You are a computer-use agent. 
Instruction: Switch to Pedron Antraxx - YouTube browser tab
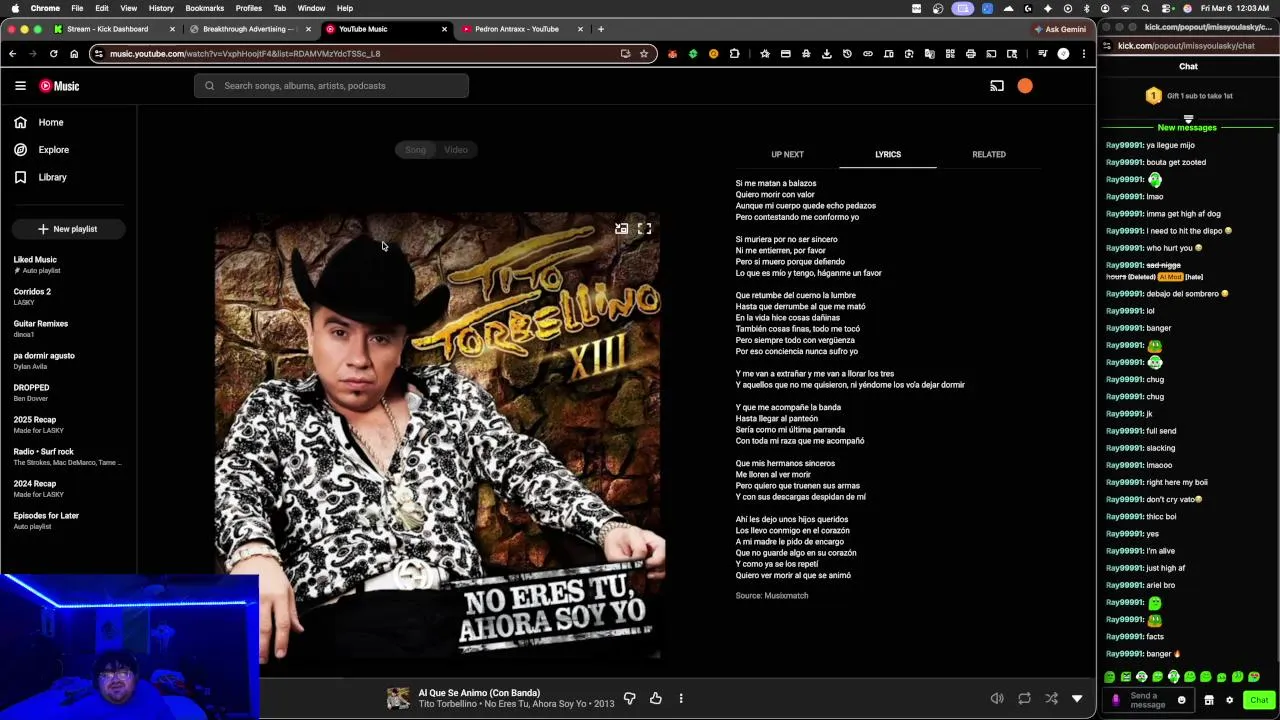coord(522,29)
